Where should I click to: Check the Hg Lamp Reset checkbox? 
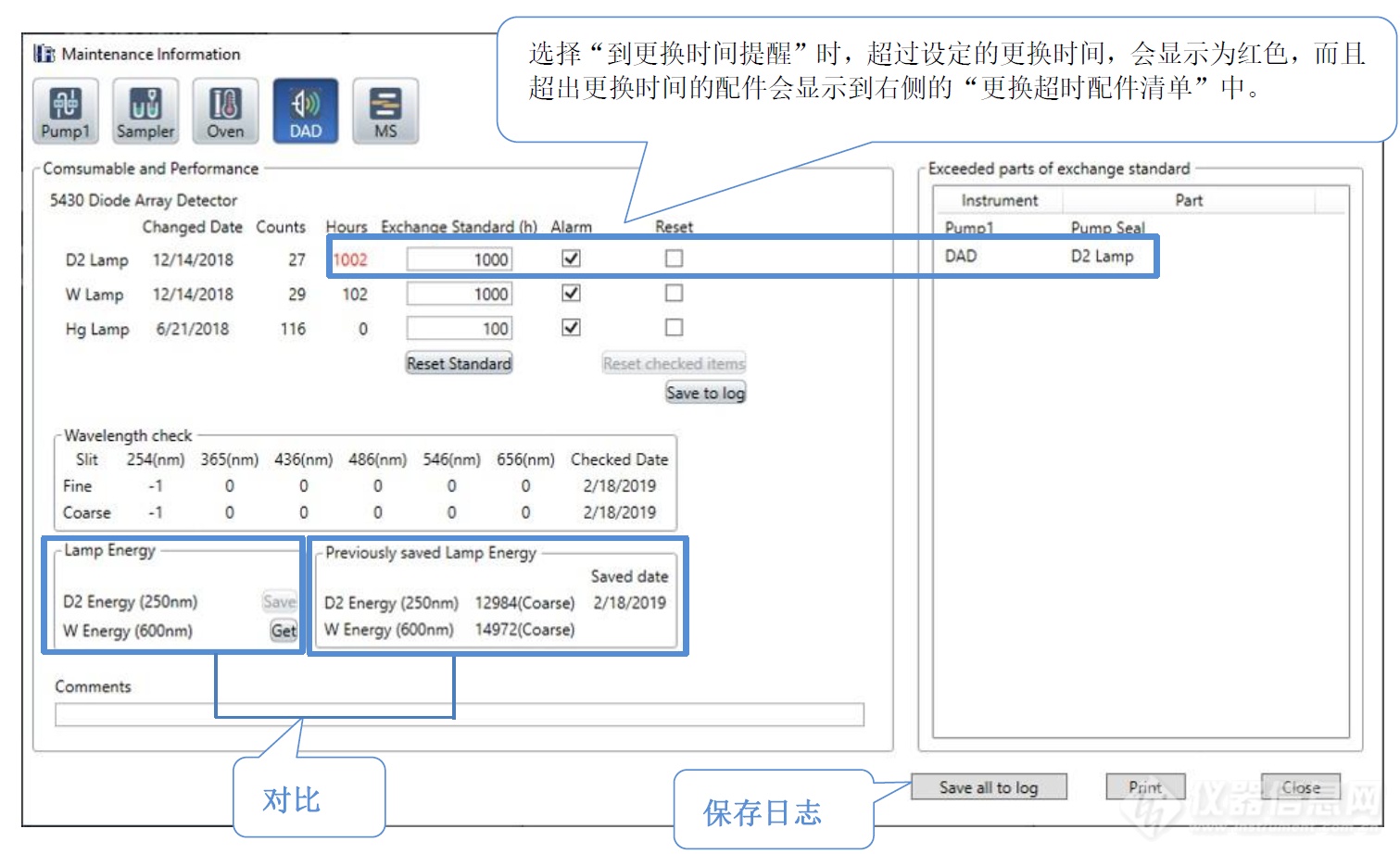pos(675,327)
